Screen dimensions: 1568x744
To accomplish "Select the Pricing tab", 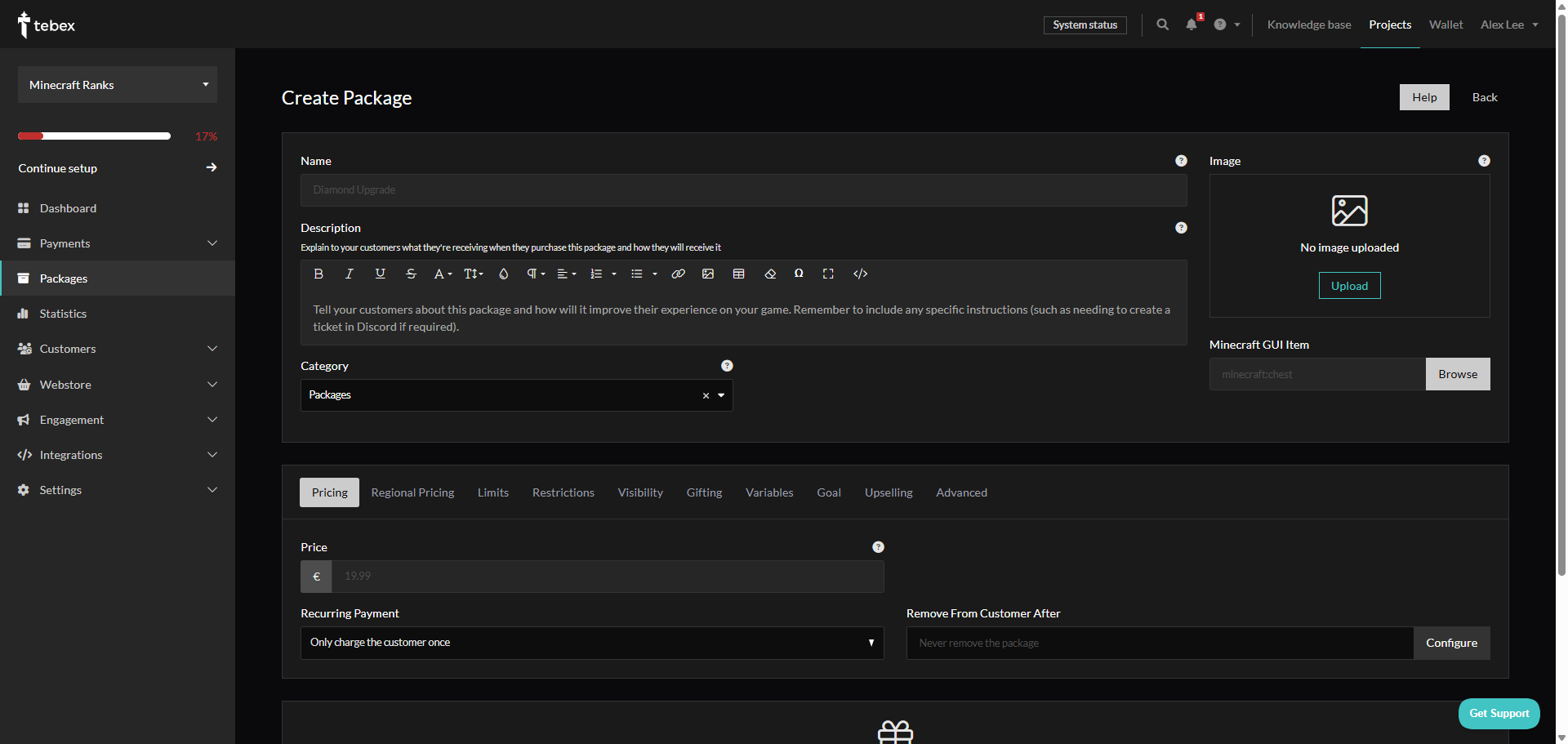I will (329, 492).
